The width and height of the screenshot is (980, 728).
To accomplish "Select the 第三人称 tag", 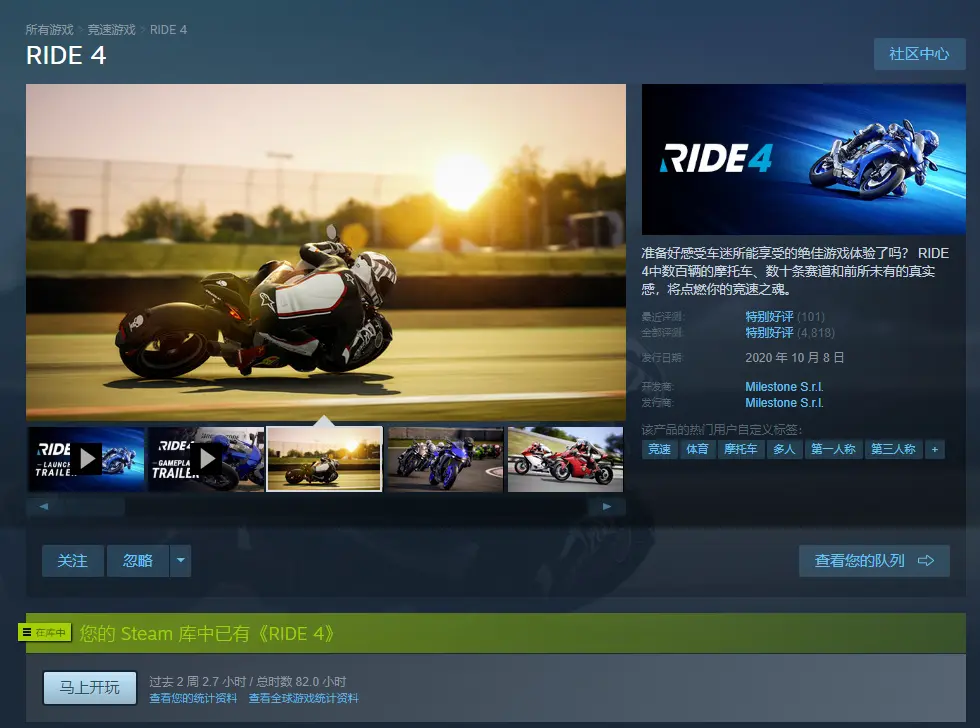I will (x=893, y=449).
